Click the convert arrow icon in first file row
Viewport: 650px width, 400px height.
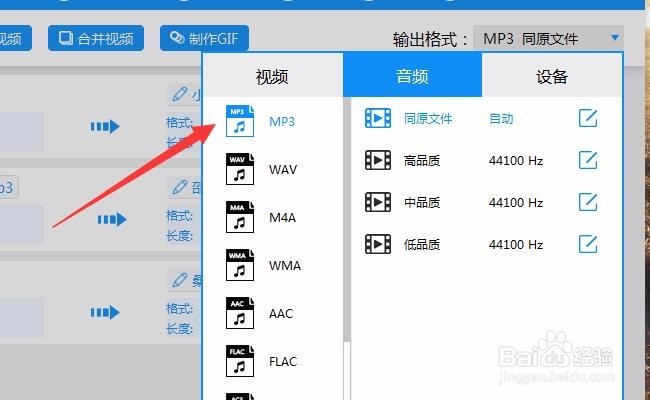coord(105,126)
